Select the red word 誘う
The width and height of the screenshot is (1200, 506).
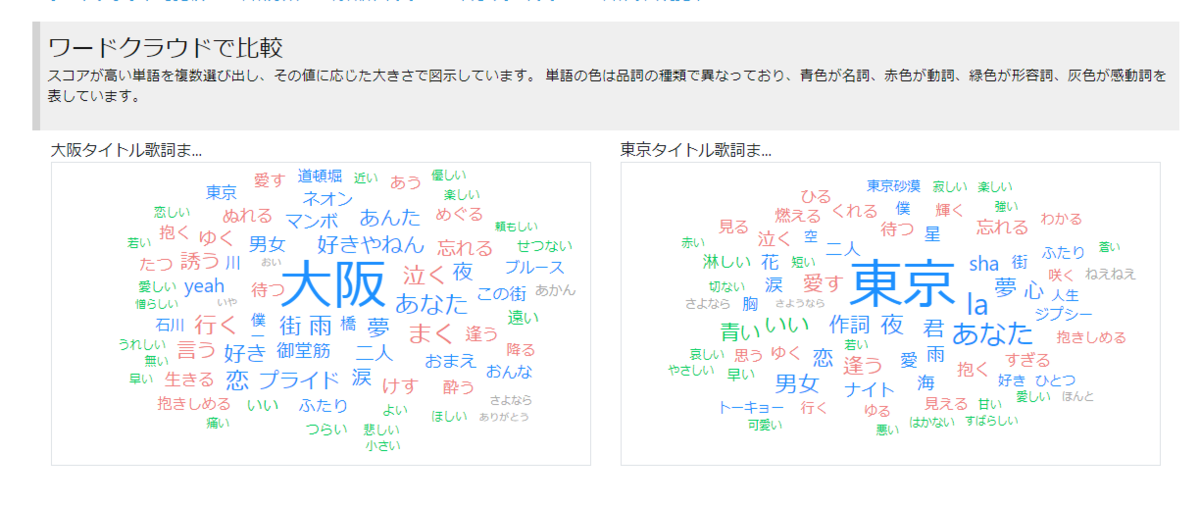pyautogui.click(x=201, y=262)
